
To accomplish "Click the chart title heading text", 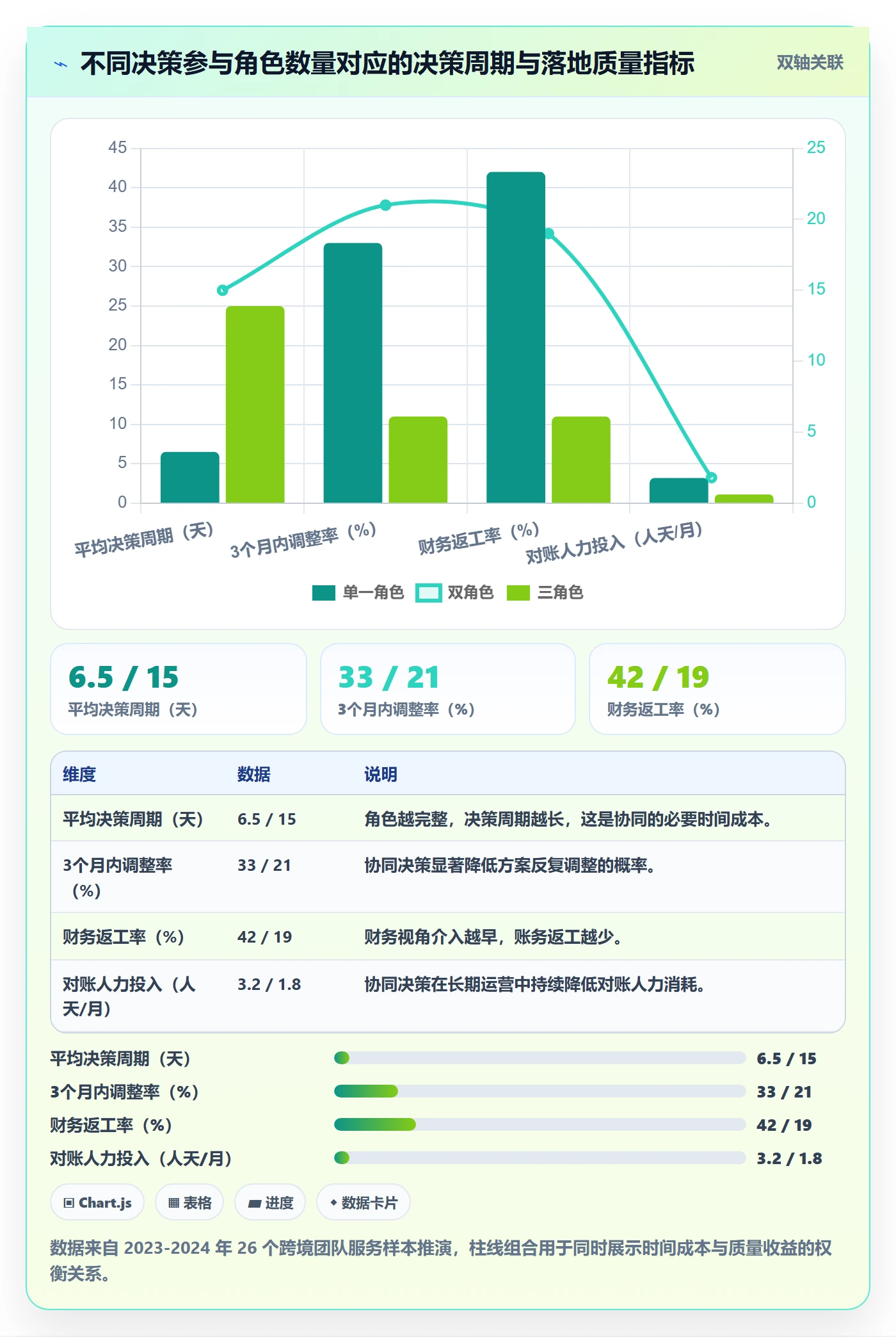I will [x=387, y=63].
